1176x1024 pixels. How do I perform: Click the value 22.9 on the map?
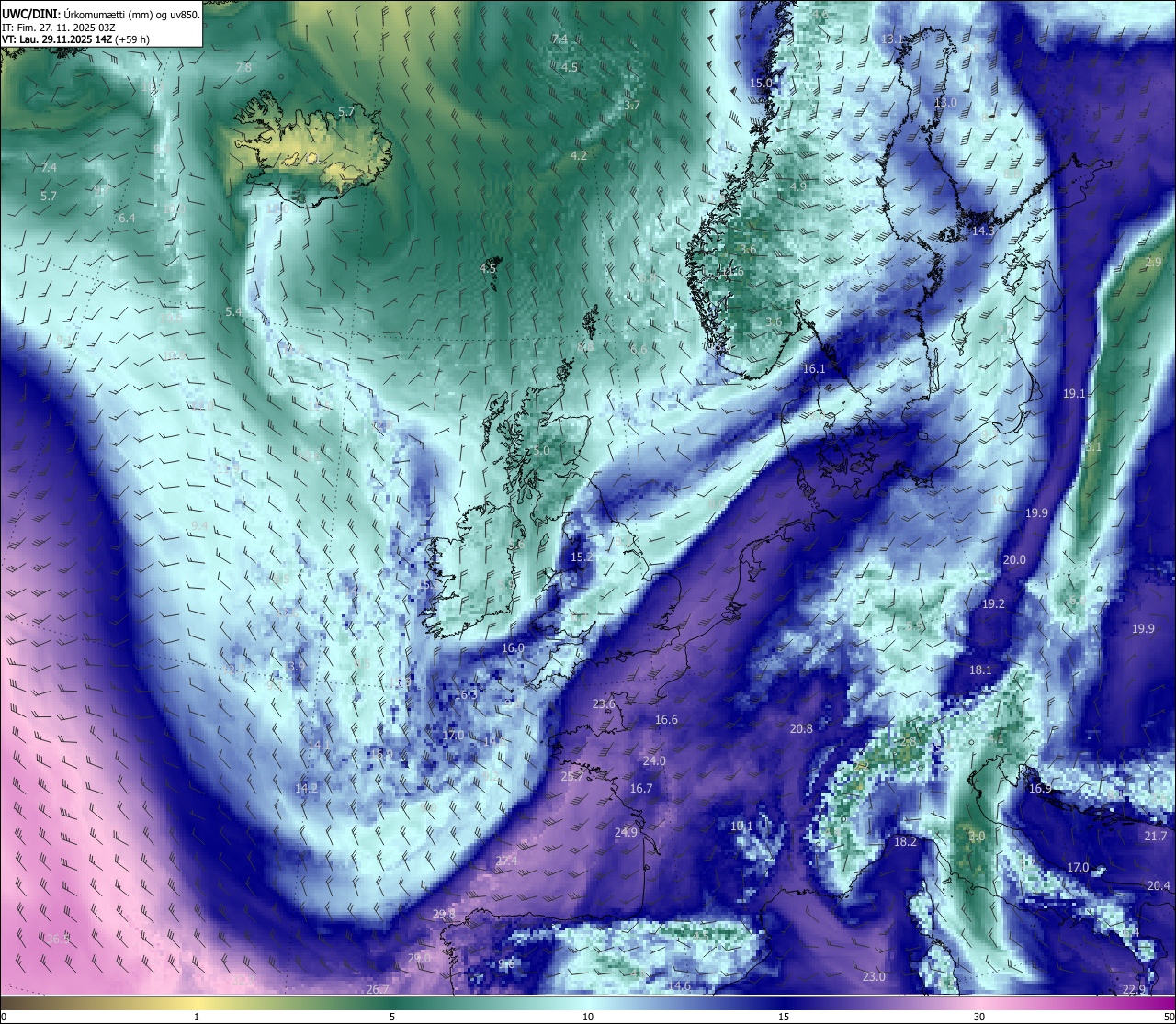pos(1135,989)
